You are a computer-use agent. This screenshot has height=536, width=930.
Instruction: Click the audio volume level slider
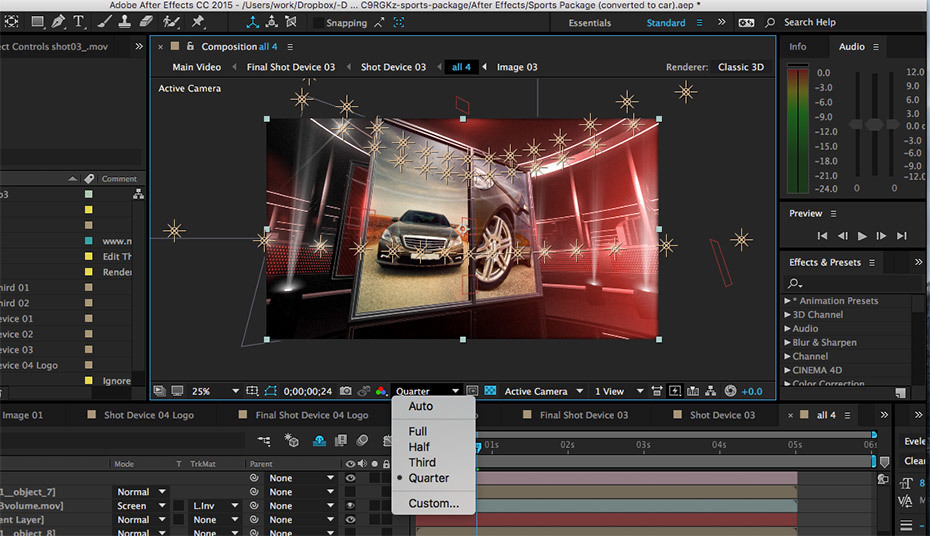873,124
